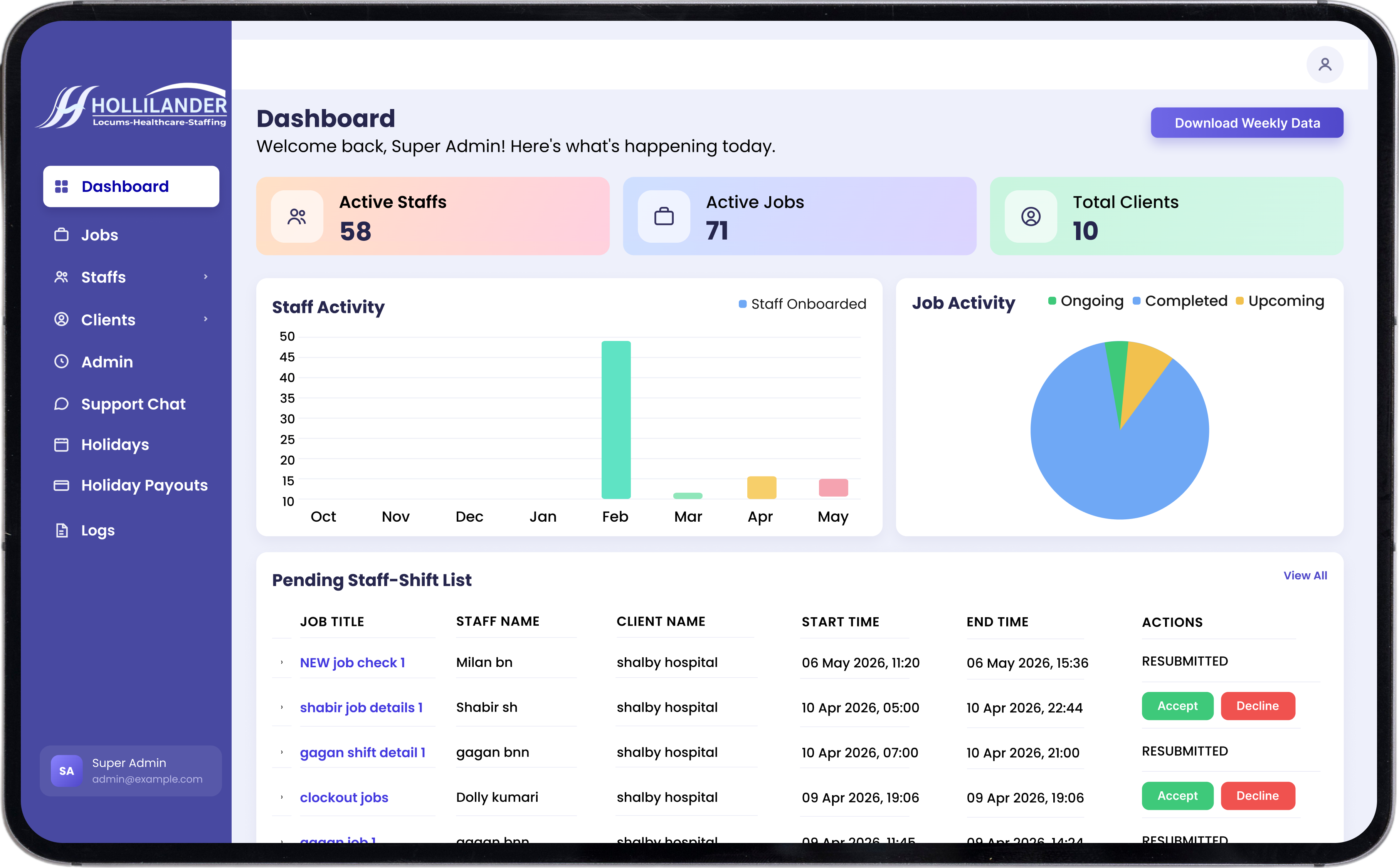1399x868 pixels.
Task: Open the shabir job details 1 link
Action: point(361,707)
